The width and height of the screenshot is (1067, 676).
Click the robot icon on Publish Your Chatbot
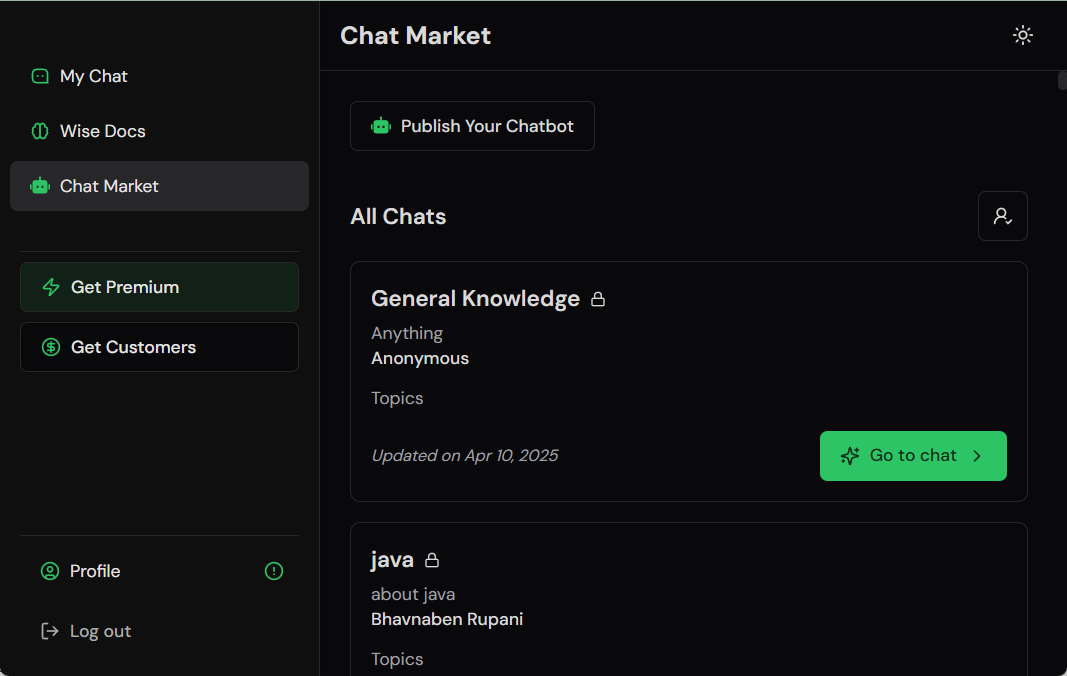click(x=381, y=126)
